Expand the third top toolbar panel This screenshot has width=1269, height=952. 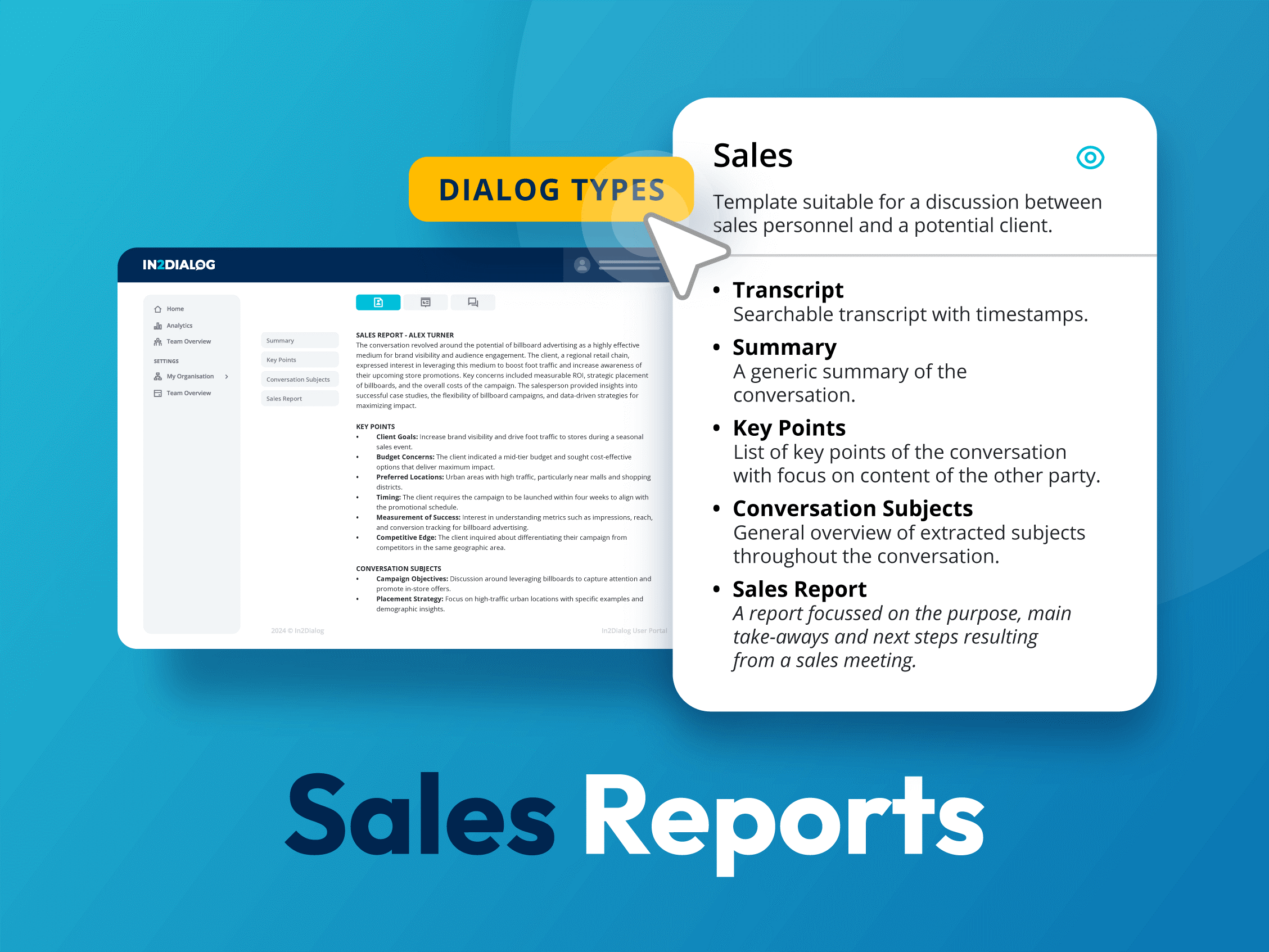point(474,302)
